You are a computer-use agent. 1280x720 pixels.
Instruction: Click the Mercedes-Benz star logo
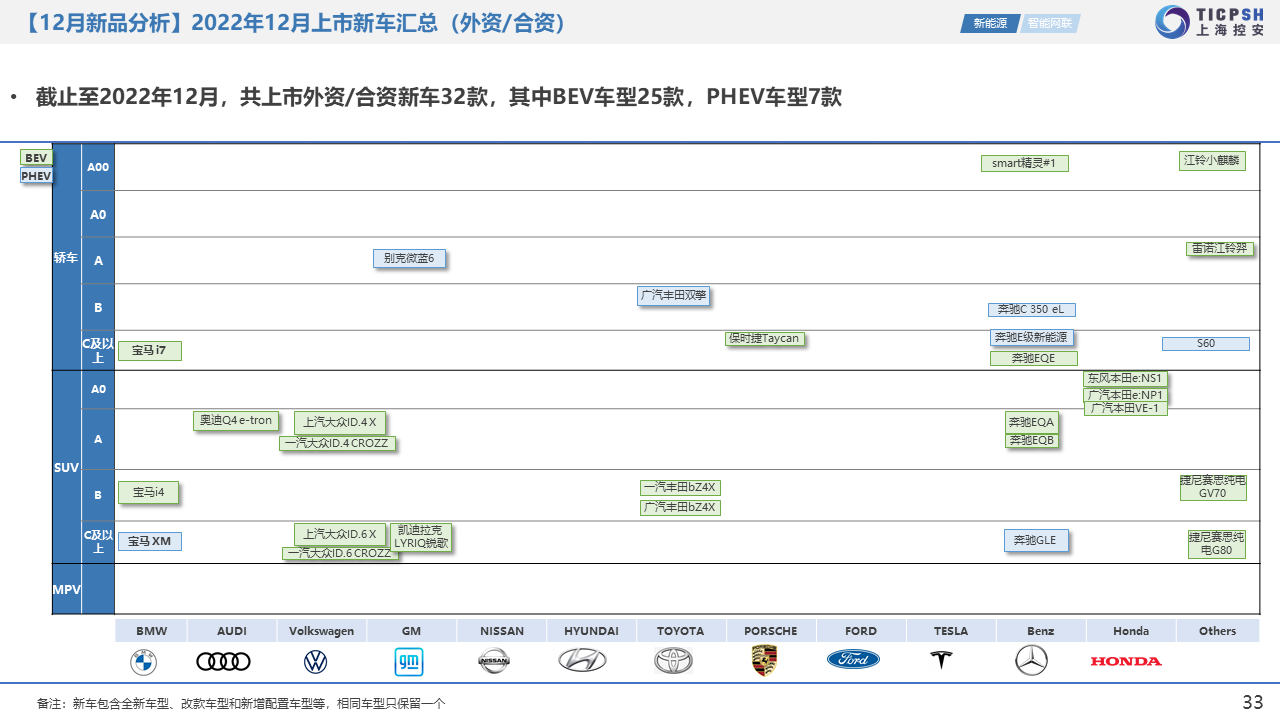1031,660
